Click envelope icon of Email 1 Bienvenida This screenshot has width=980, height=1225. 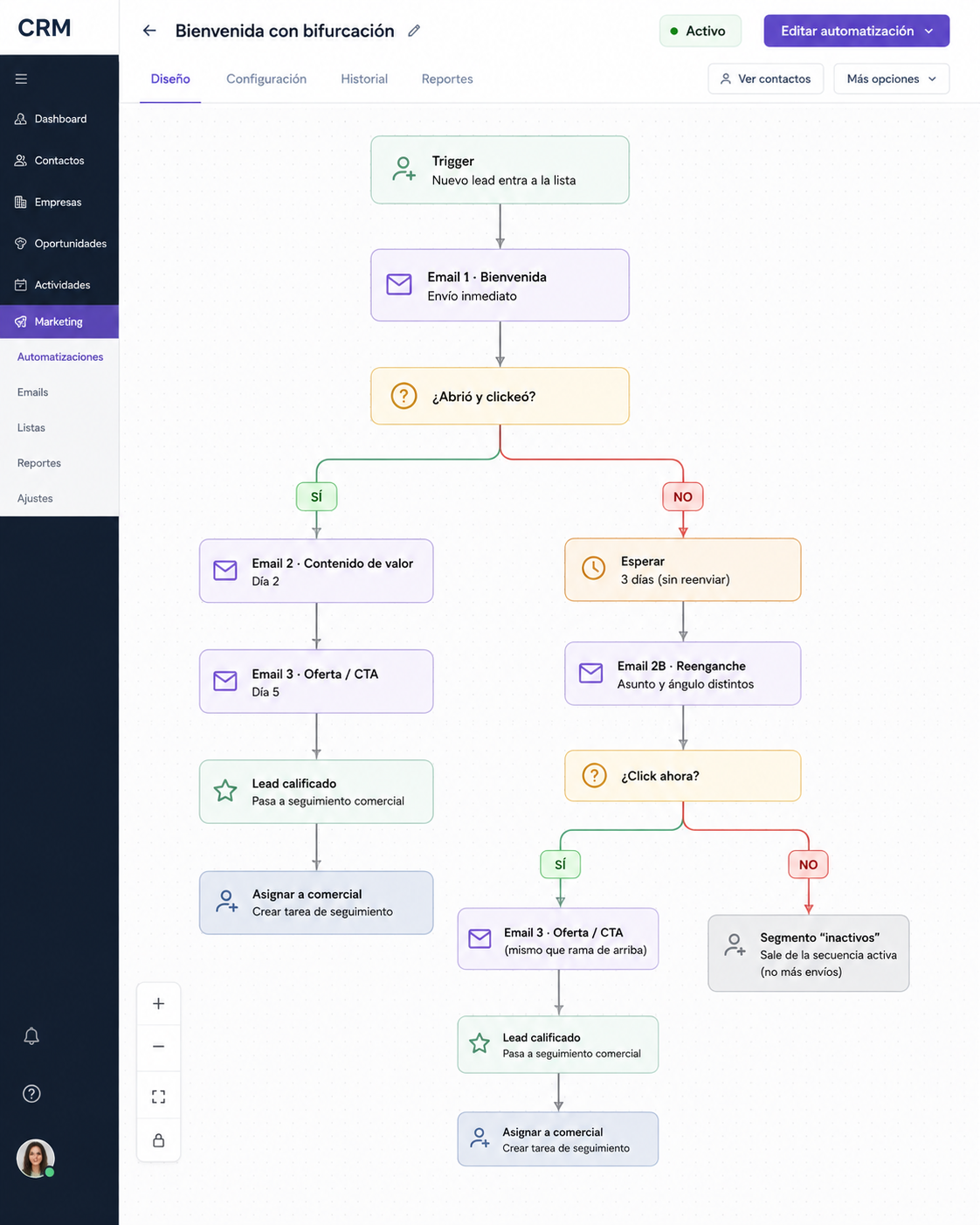click(399, 285)
